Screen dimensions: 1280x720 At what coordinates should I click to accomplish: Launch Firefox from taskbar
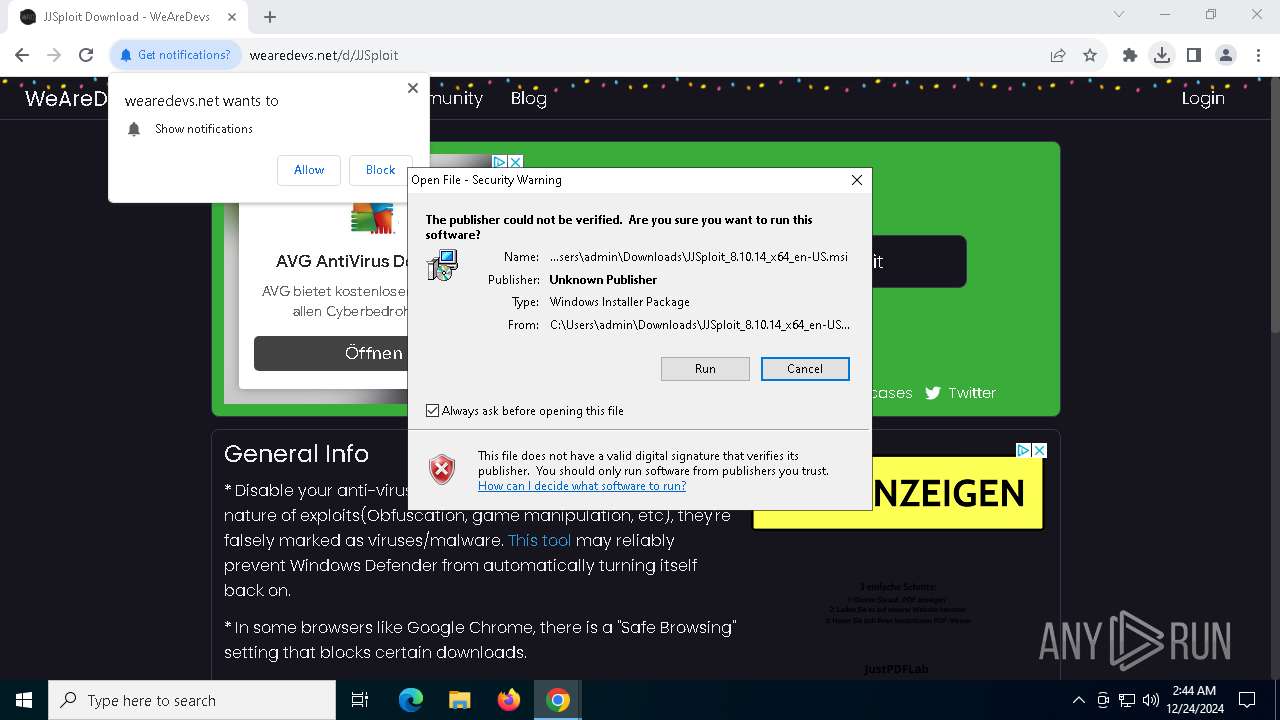coord(509,700)
